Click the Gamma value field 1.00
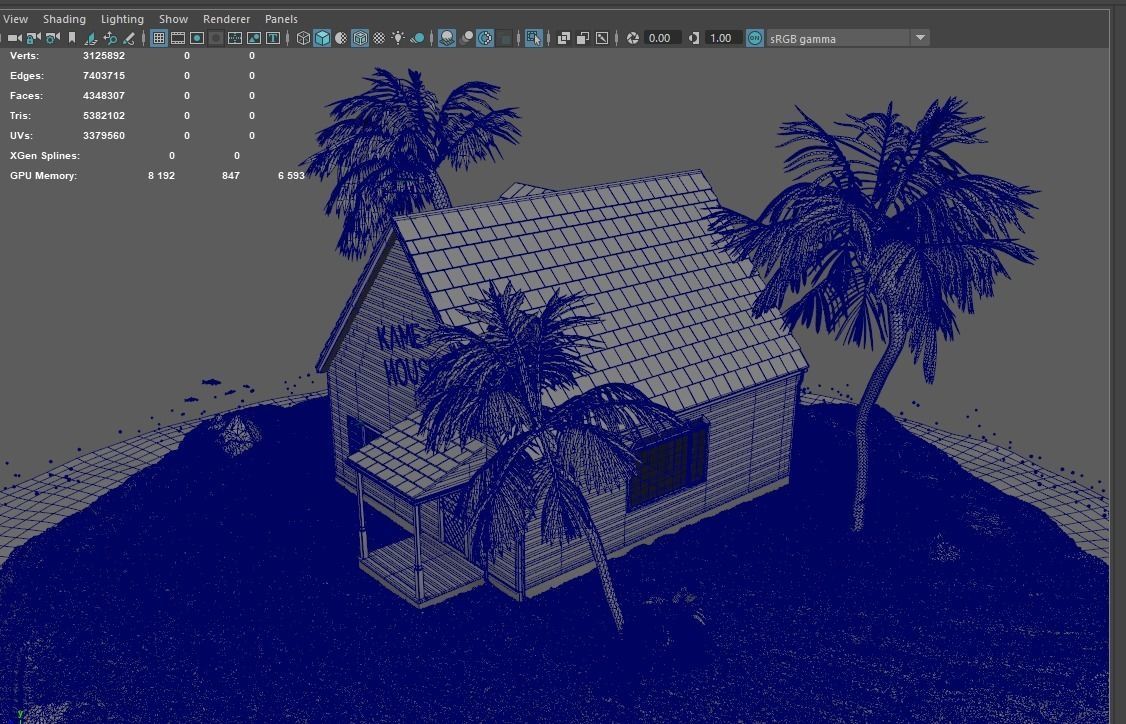 pos(723,38)
